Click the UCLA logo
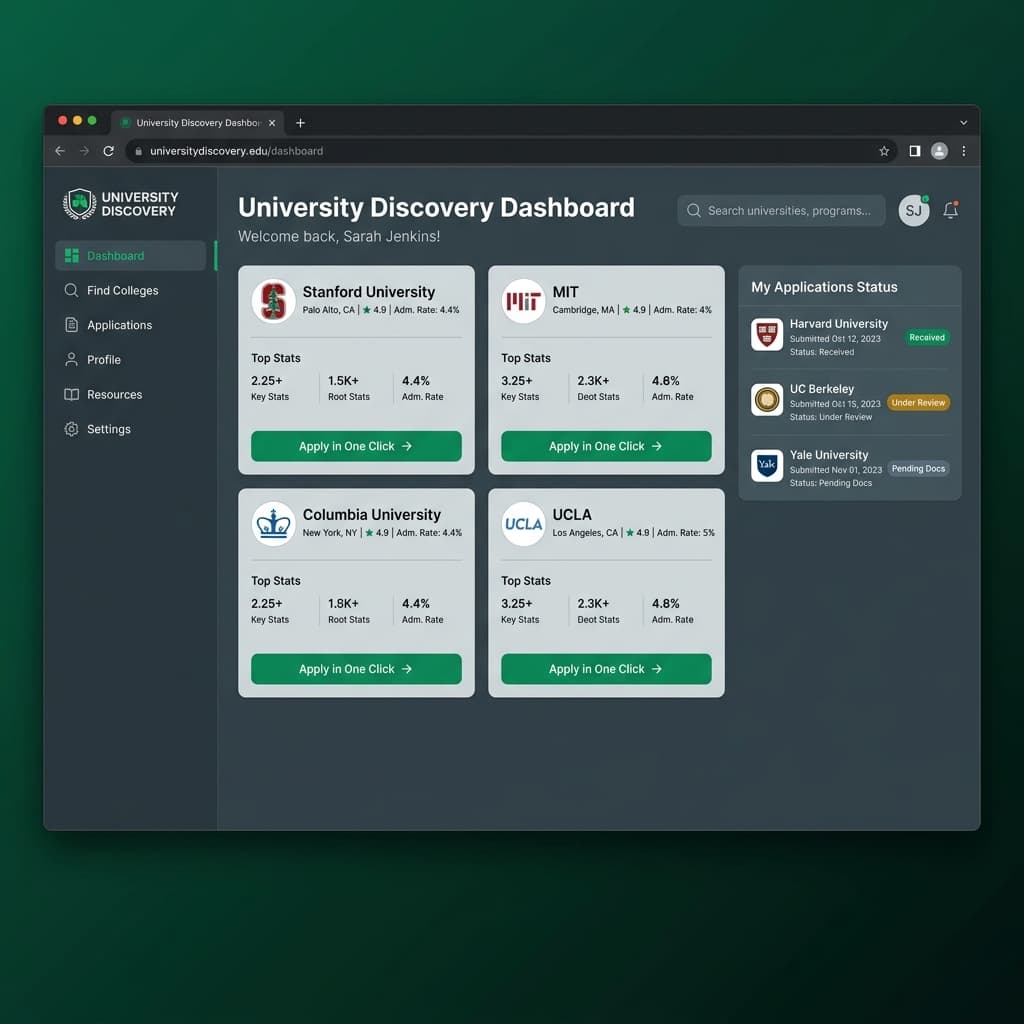This screenshot has height=1024, width=1024. [x=523, y=523]
